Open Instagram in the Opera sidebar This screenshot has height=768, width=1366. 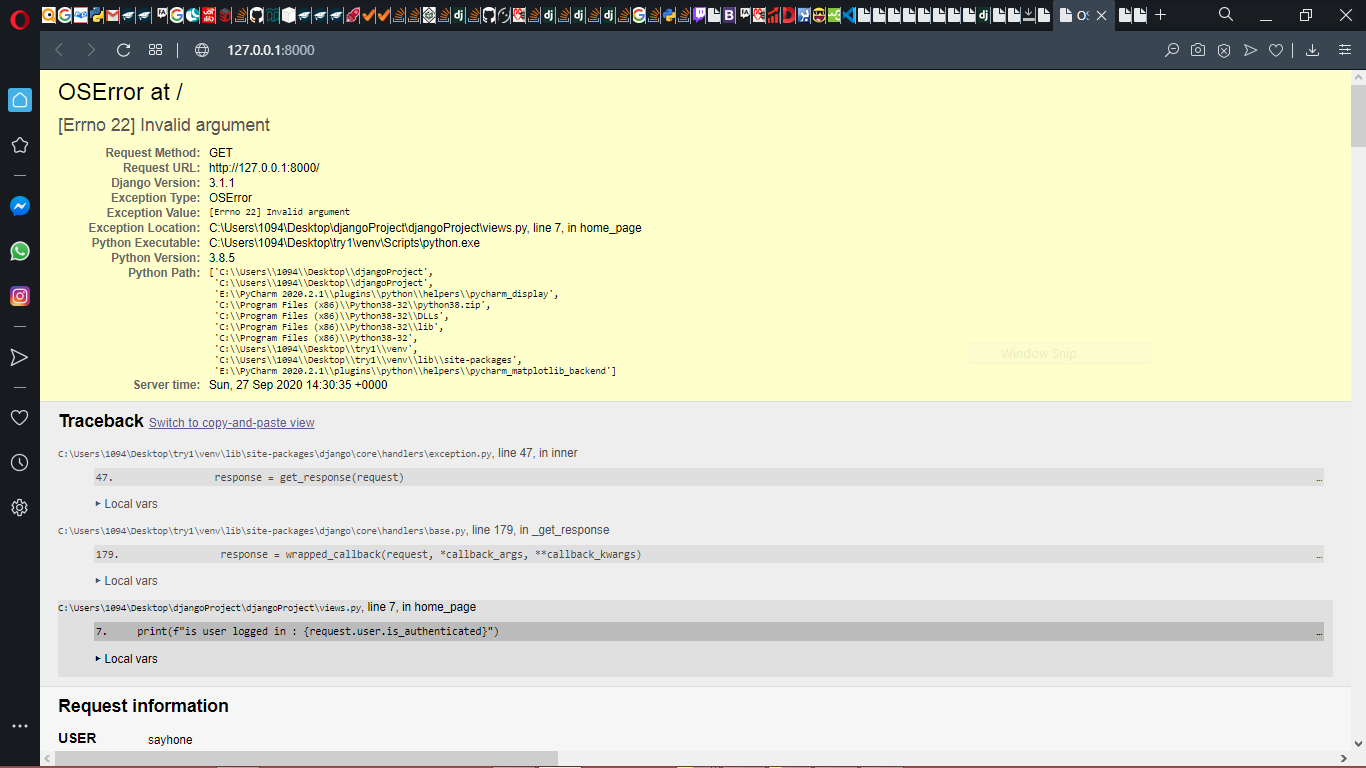click(x=19, y=296)
